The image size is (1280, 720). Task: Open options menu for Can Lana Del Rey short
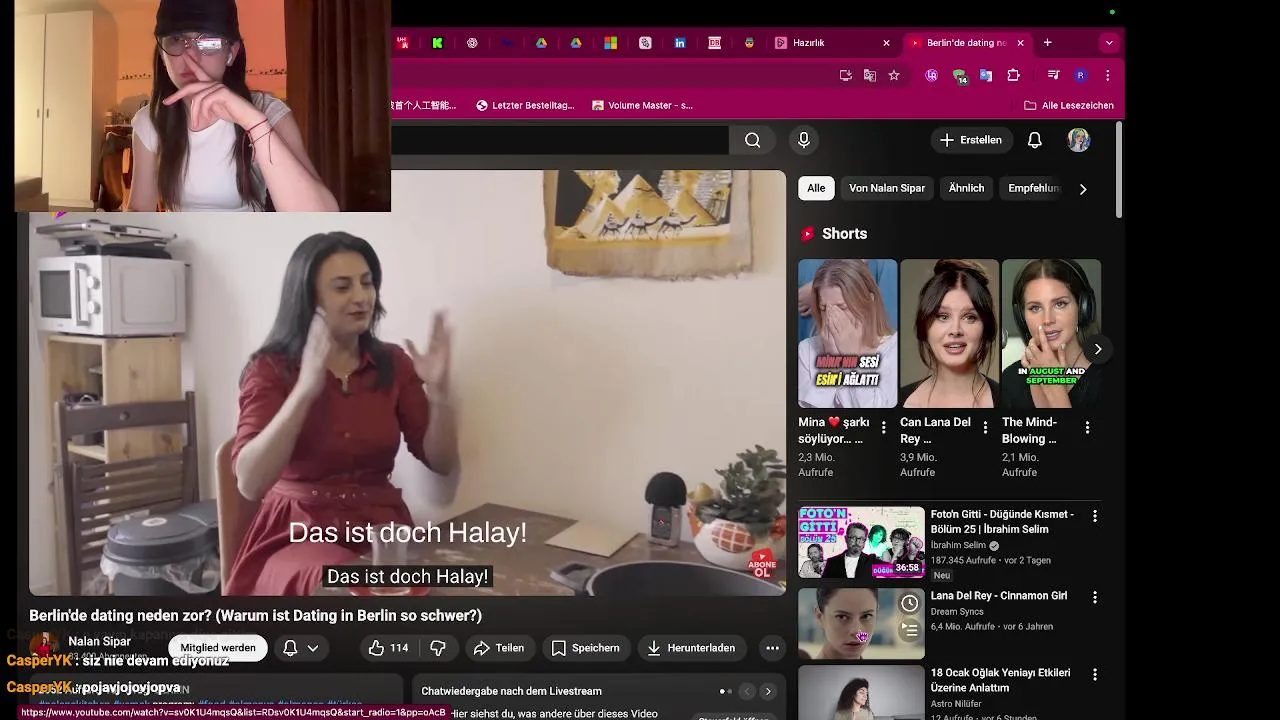point(986,428)
